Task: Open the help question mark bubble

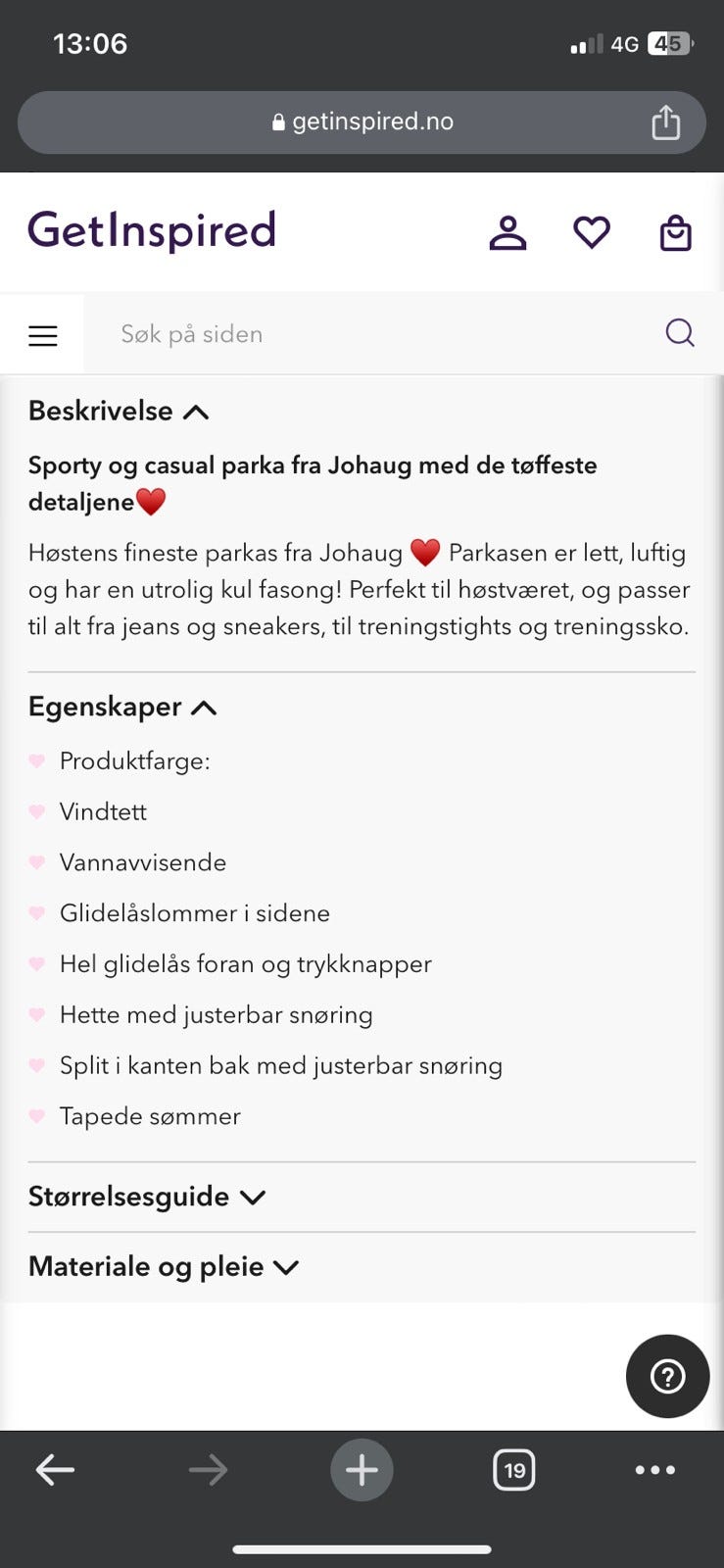Action: coord(667,1376)
